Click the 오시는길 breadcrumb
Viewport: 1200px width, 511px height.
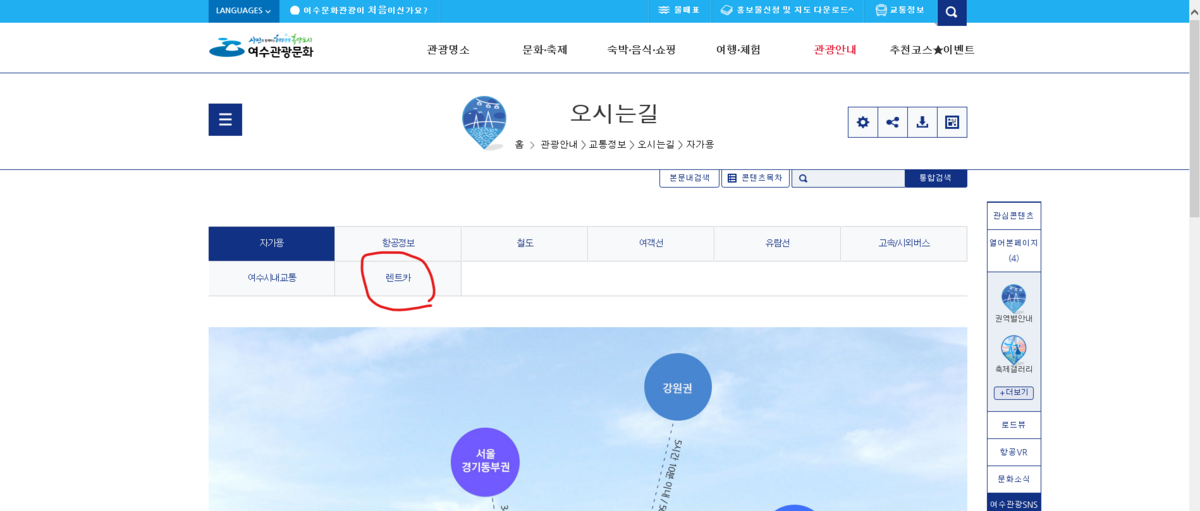pyautogui.click(x=656, y=144)
